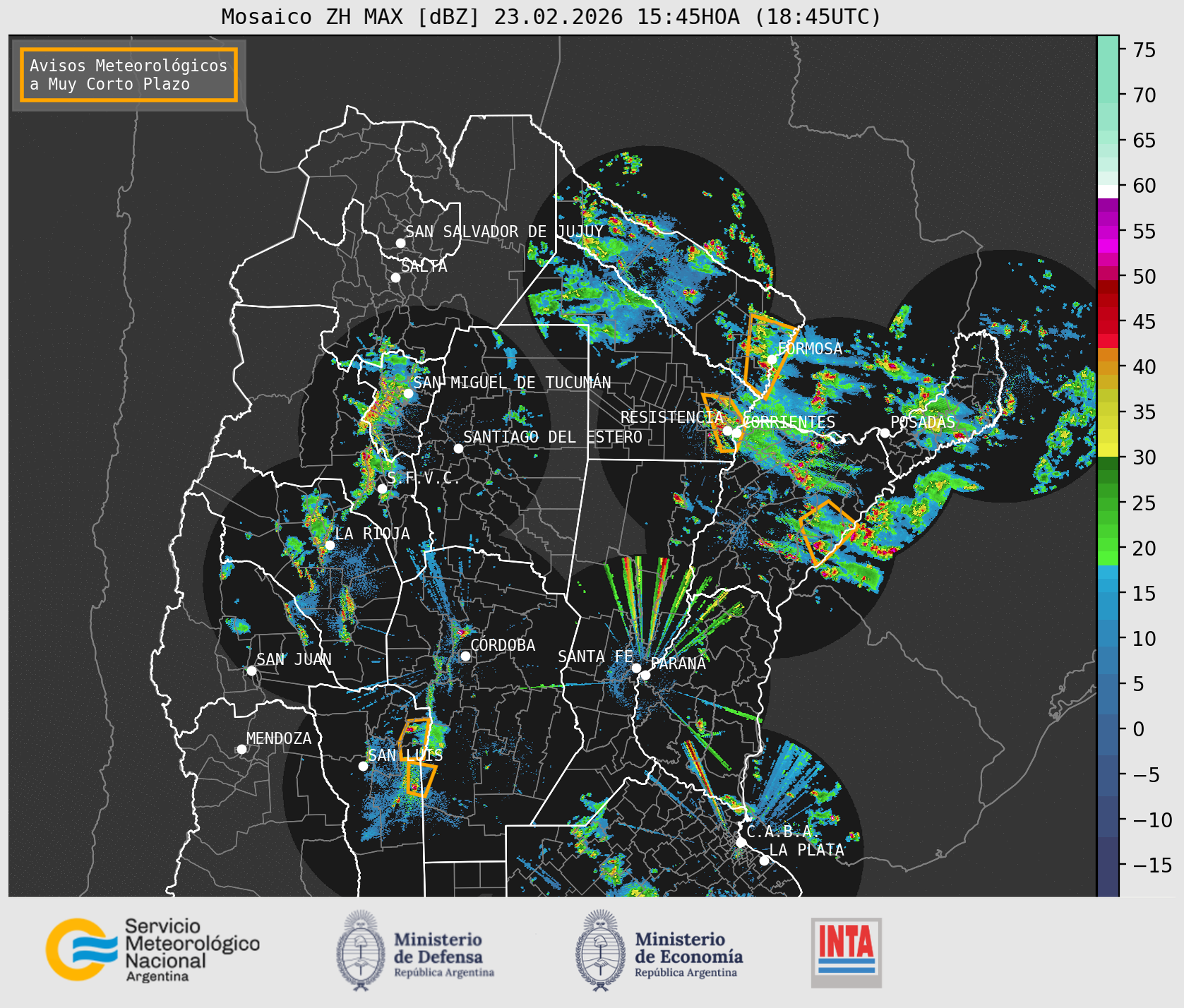Click the map title Mosaico ZH MAX text
Image resolution: width=1184 pixels, height=1008 pixels.
(551, 16)
